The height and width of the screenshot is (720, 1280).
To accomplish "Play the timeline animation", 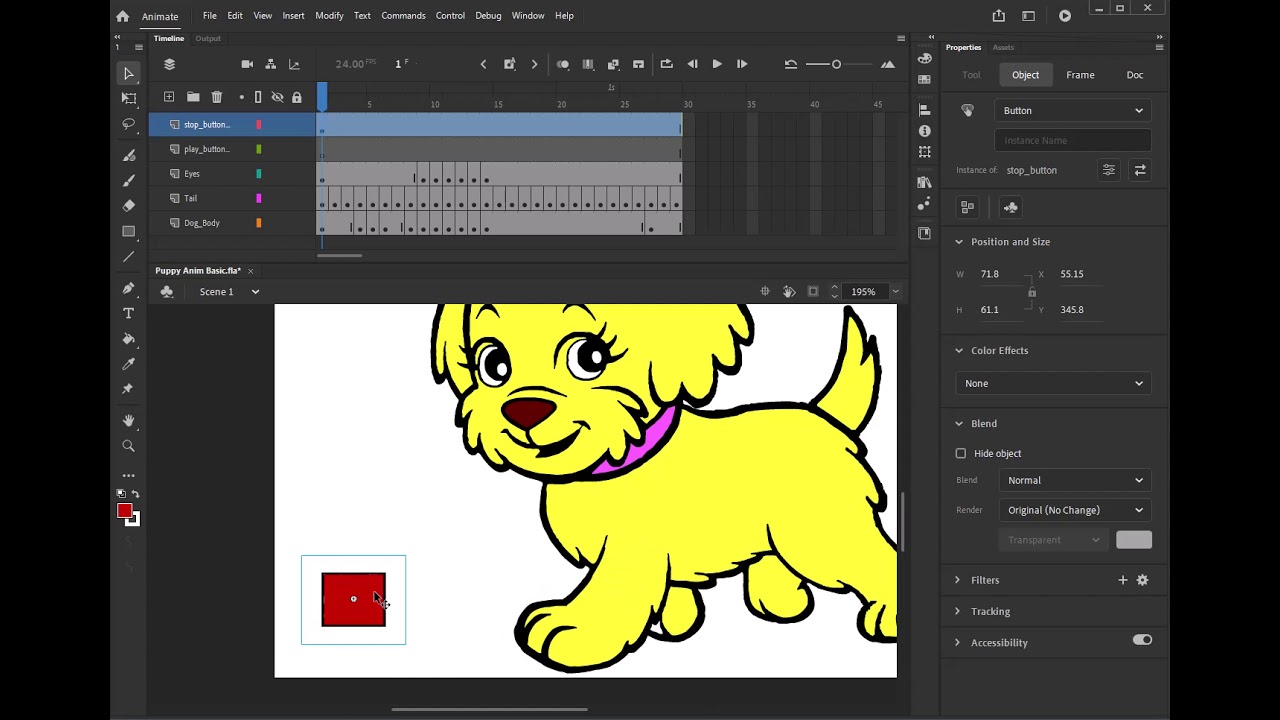I will click(x=717, y=64).
